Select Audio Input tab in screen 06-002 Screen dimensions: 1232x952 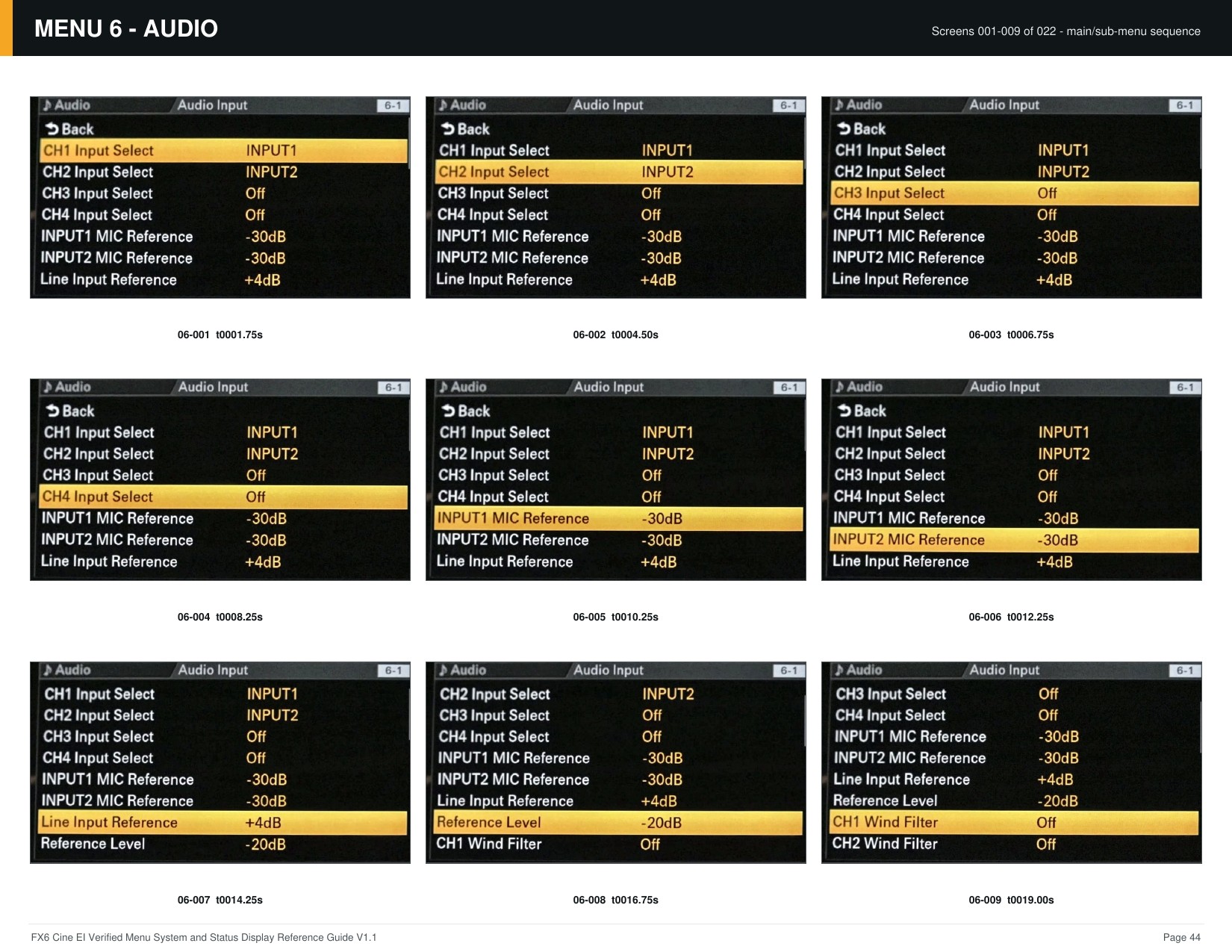click(609, 105)
